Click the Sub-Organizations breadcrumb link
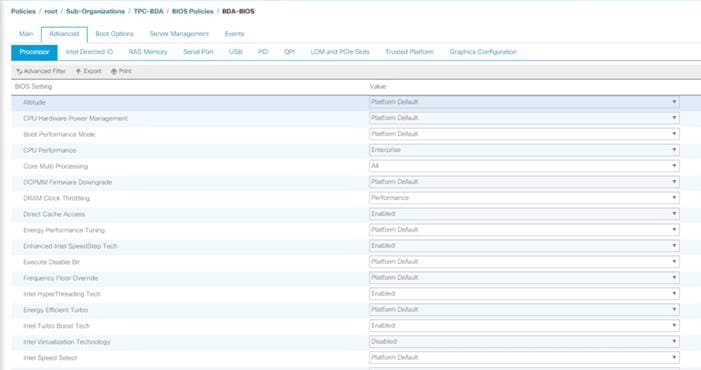The image size is (701, 370). [95, 12]
